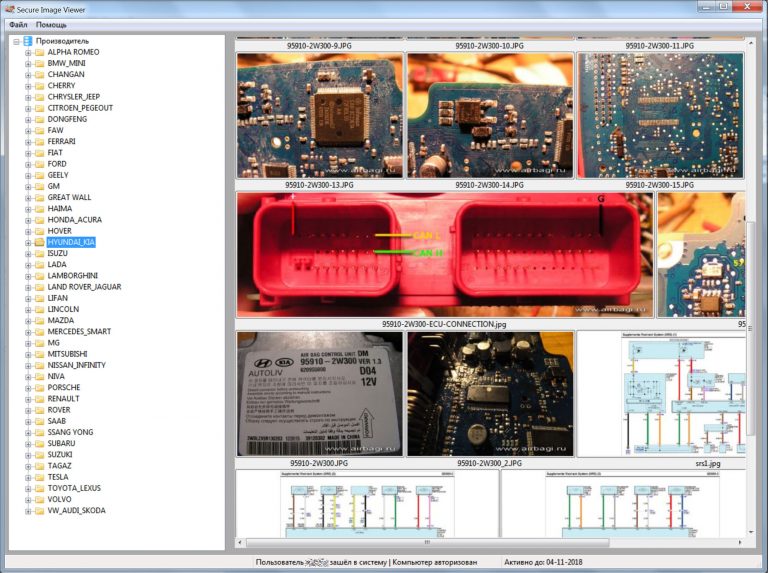Collapse the Производитель root node
The width and height of the screenshot is (768, 573).
point(16,41)
